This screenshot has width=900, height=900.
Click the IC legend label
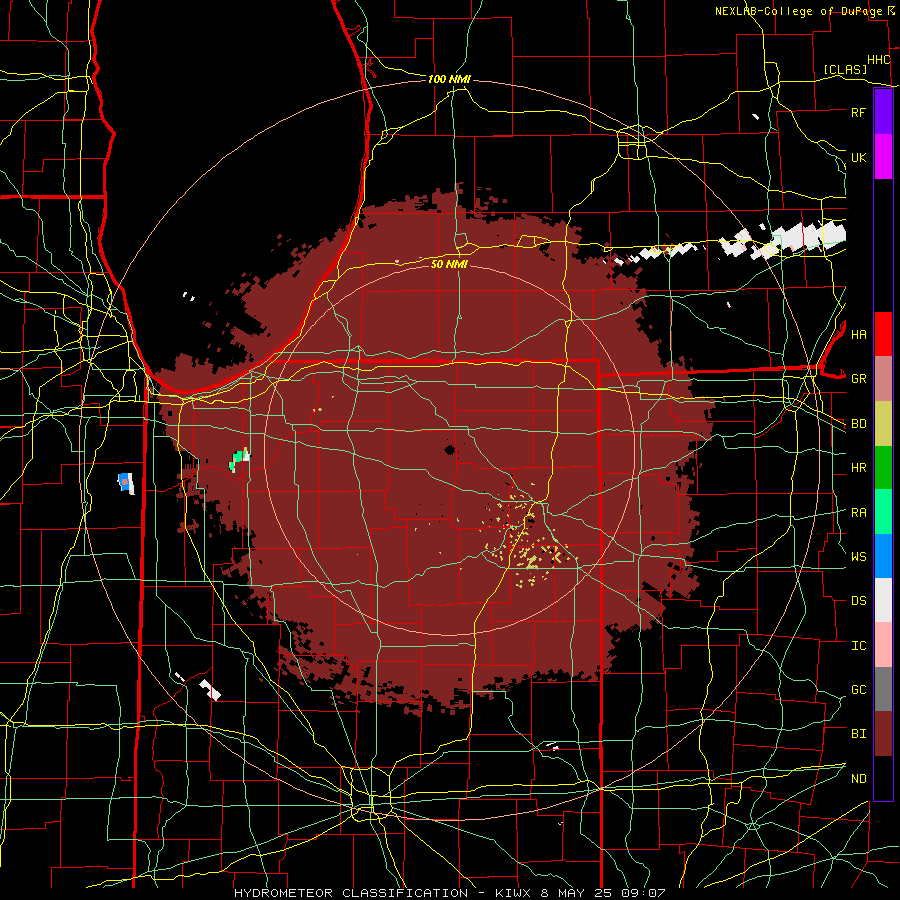858,645
